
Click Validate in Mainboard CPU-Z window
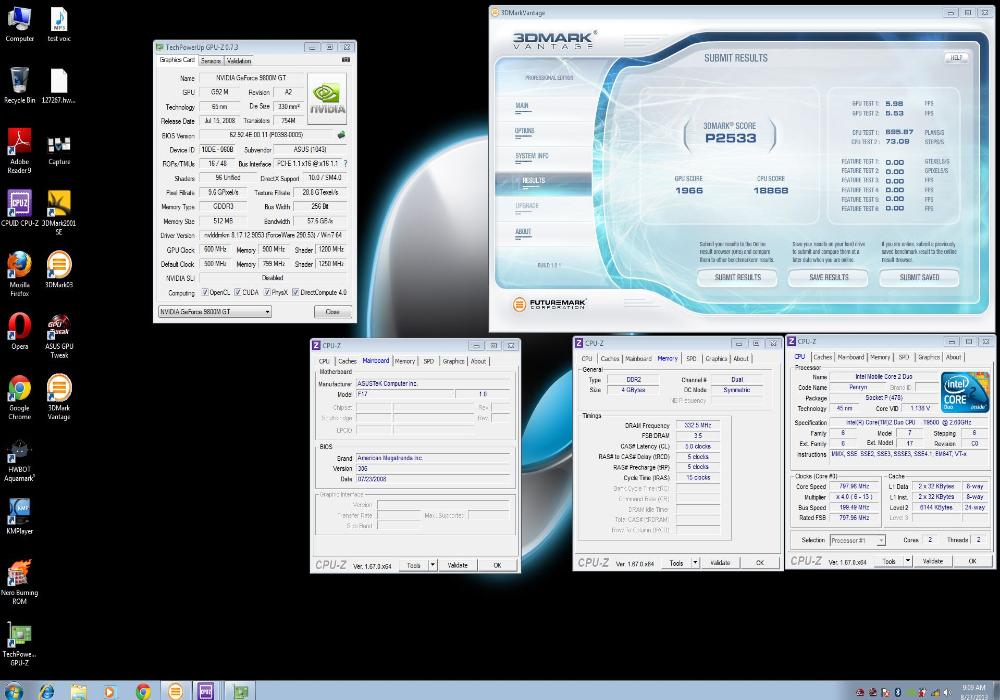457,565
